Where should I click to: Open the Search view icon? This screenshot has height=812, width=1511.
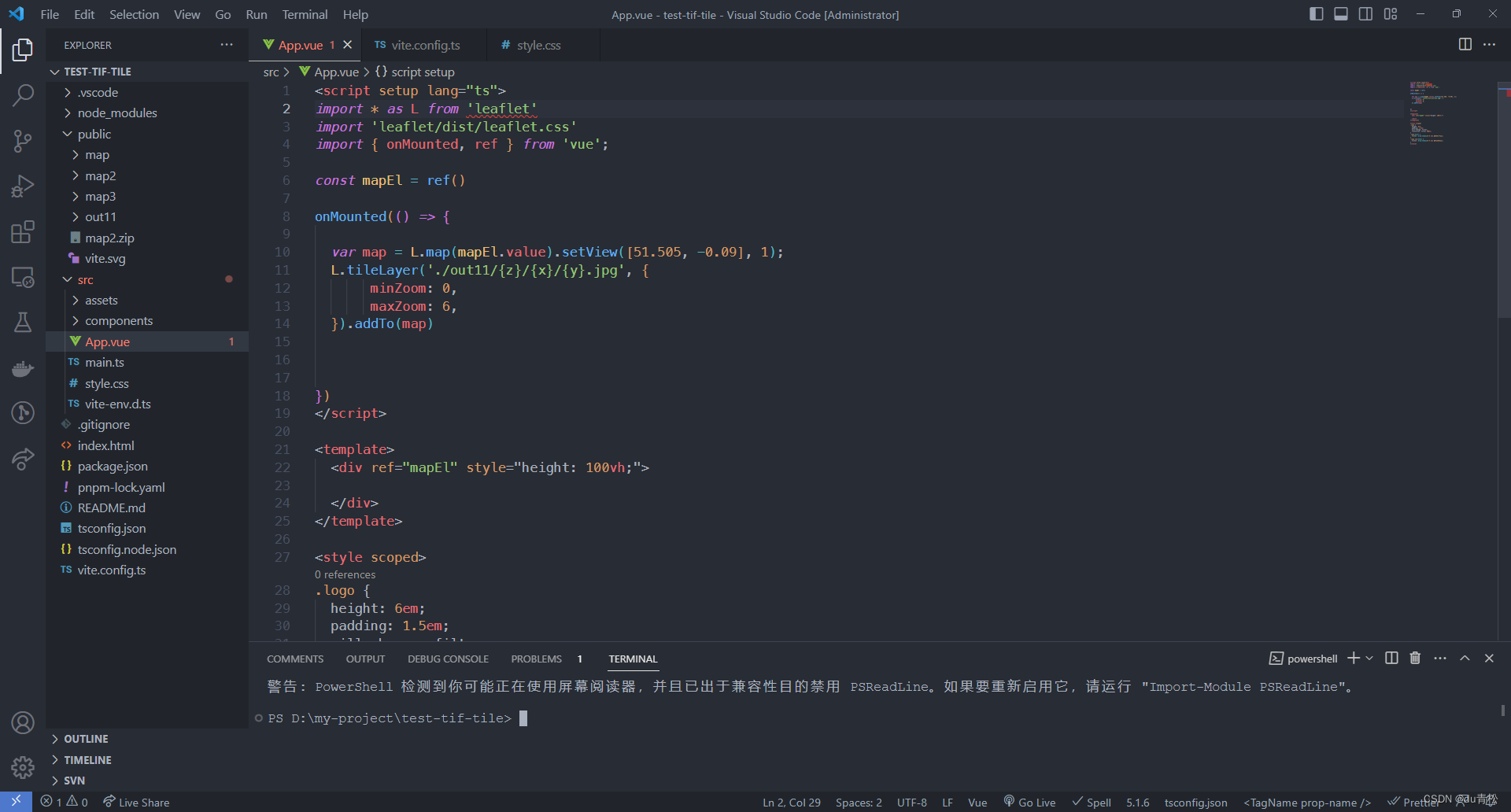coord(23,95)
